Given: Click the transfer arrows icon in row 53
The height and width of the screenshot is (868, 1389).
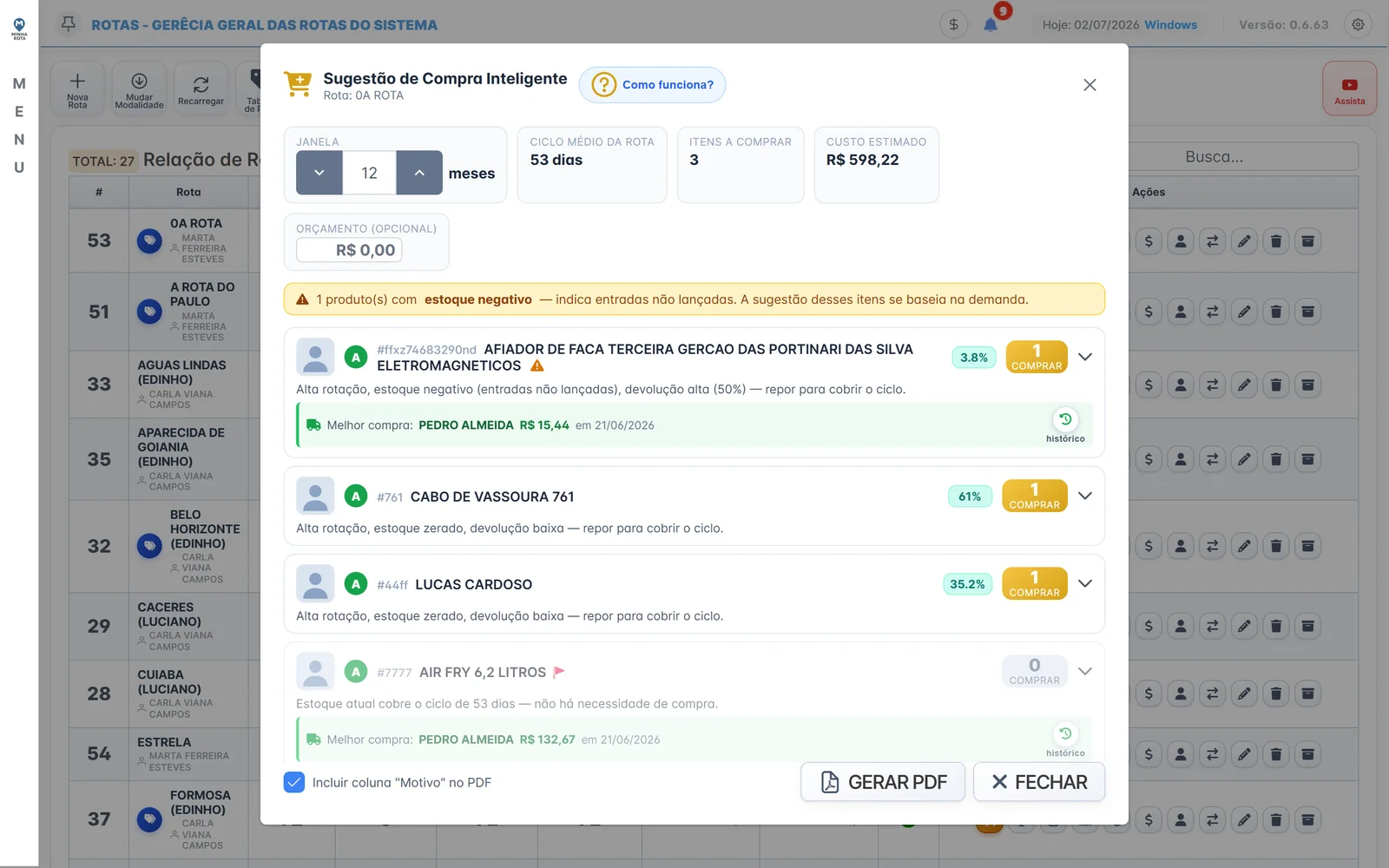Looking at the screenshot, I should click(x=1212, y=241).
